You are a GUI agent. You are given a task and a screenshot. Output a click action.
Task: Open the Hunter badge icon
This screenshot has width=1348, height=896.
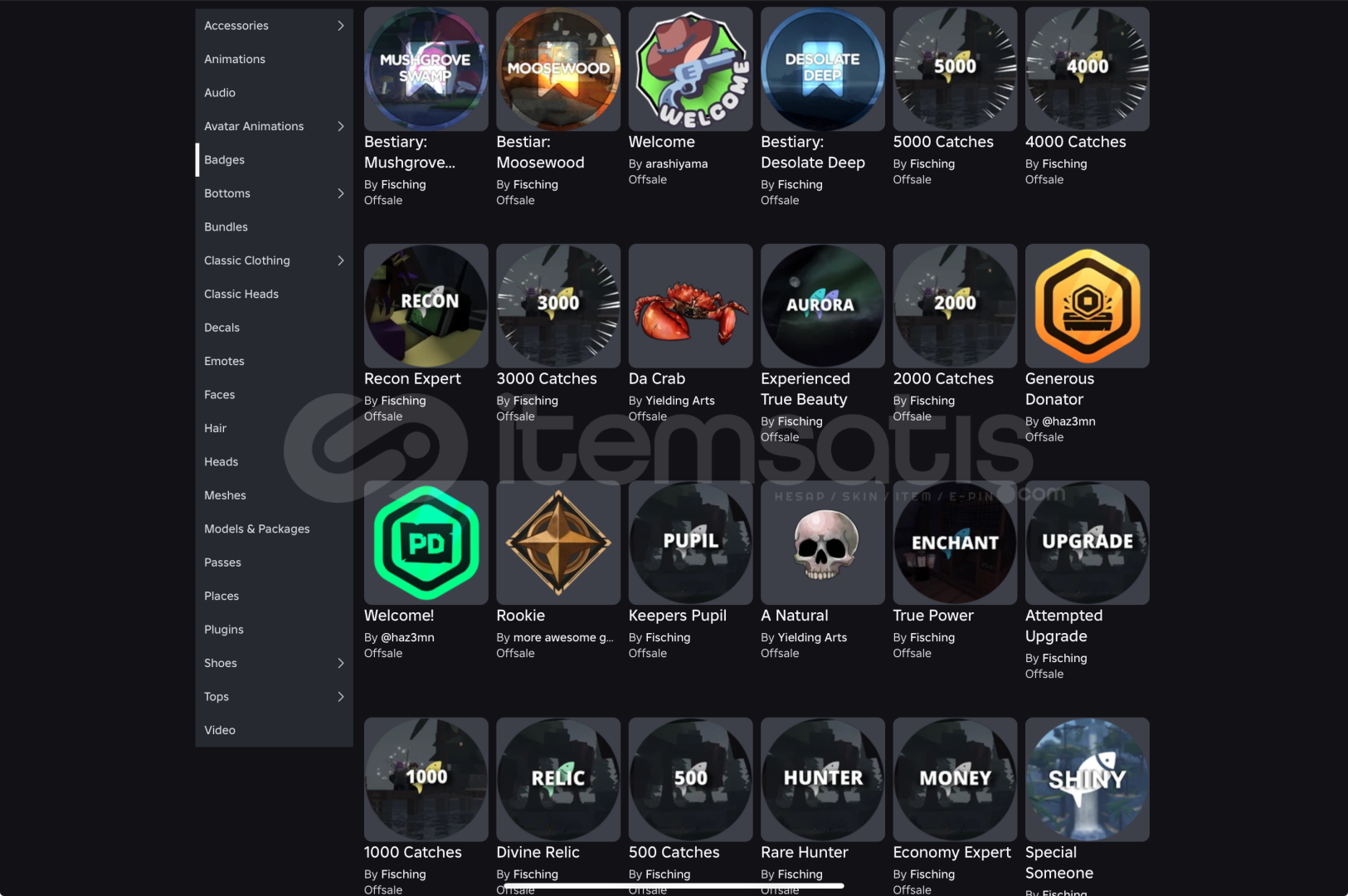[823, 780]
